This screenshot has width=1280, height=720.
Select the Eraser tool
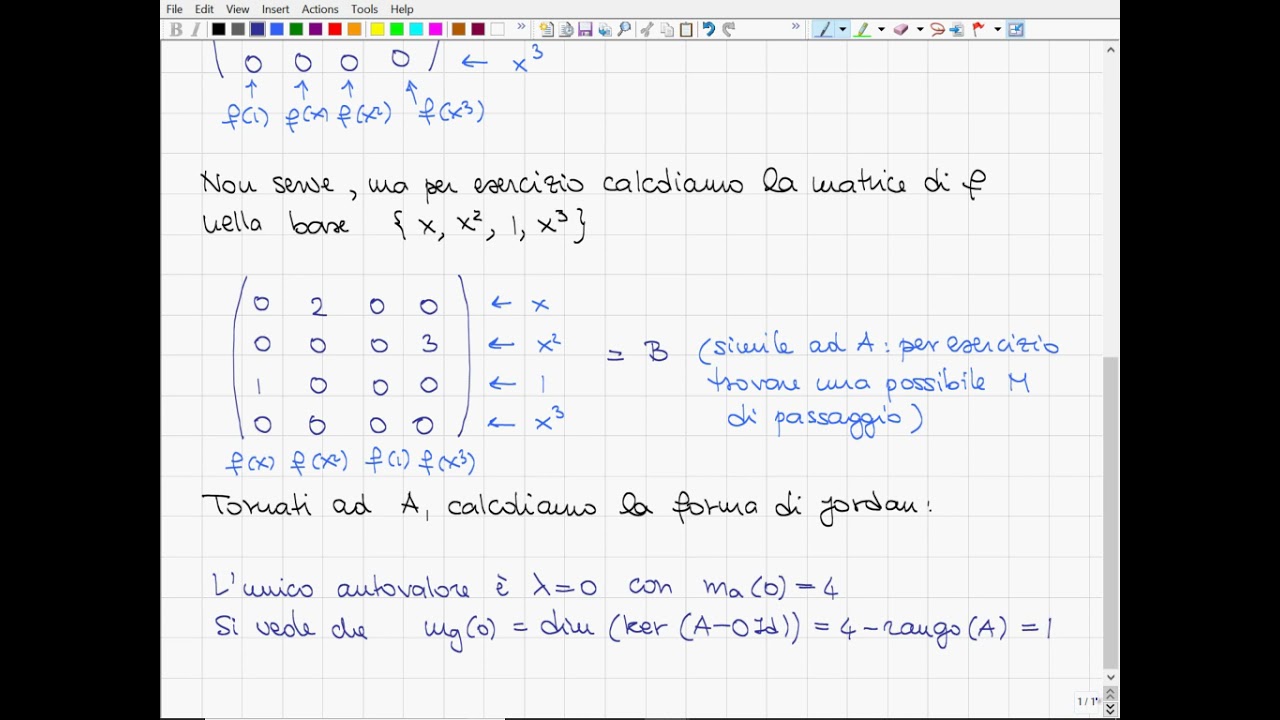[901, 29]
